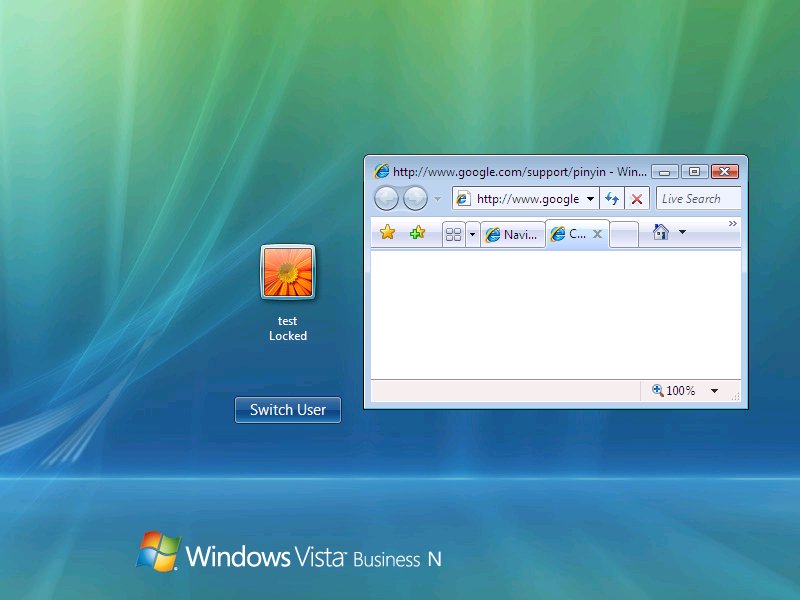Click the Back arrow in Internet Explorer
800x600 pixels.
386,198
